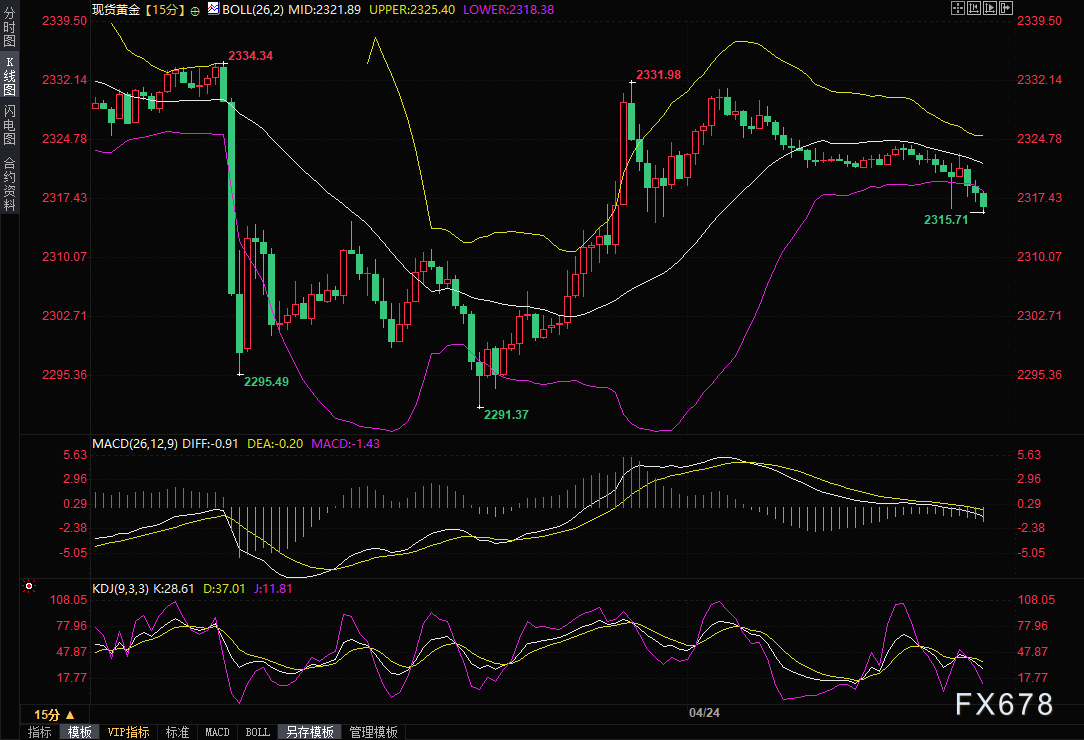The height and width of the screenshot is (740, 1084).
Task: Click the red sun icon beside KDJ panel
Action: click(x=28, y=586)
